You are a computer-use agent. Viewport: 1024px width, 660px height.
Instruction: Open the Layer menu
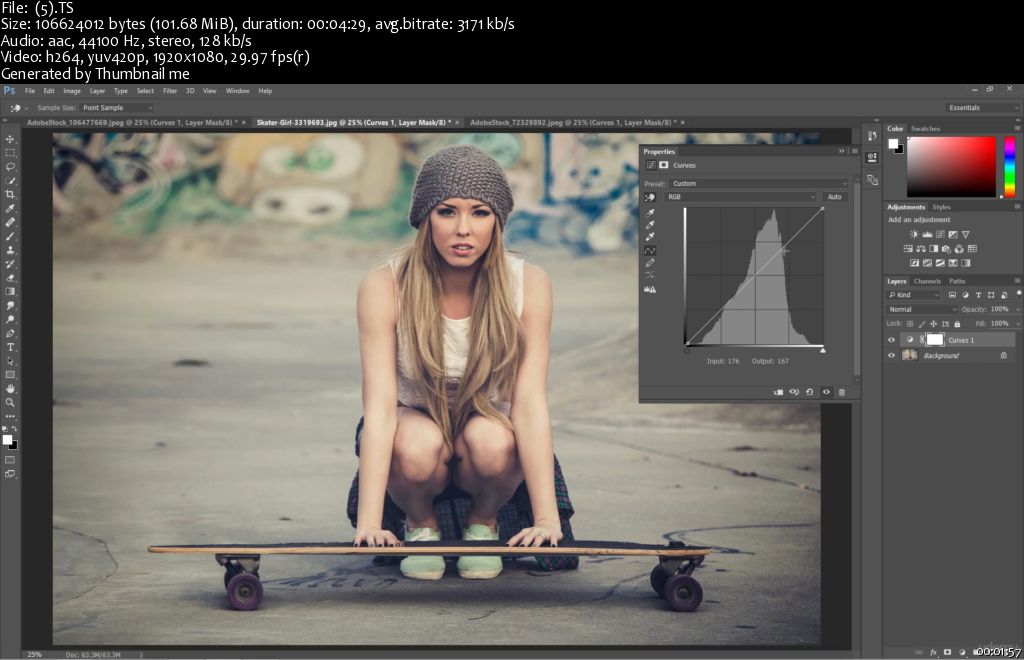(x=97, y=91)
